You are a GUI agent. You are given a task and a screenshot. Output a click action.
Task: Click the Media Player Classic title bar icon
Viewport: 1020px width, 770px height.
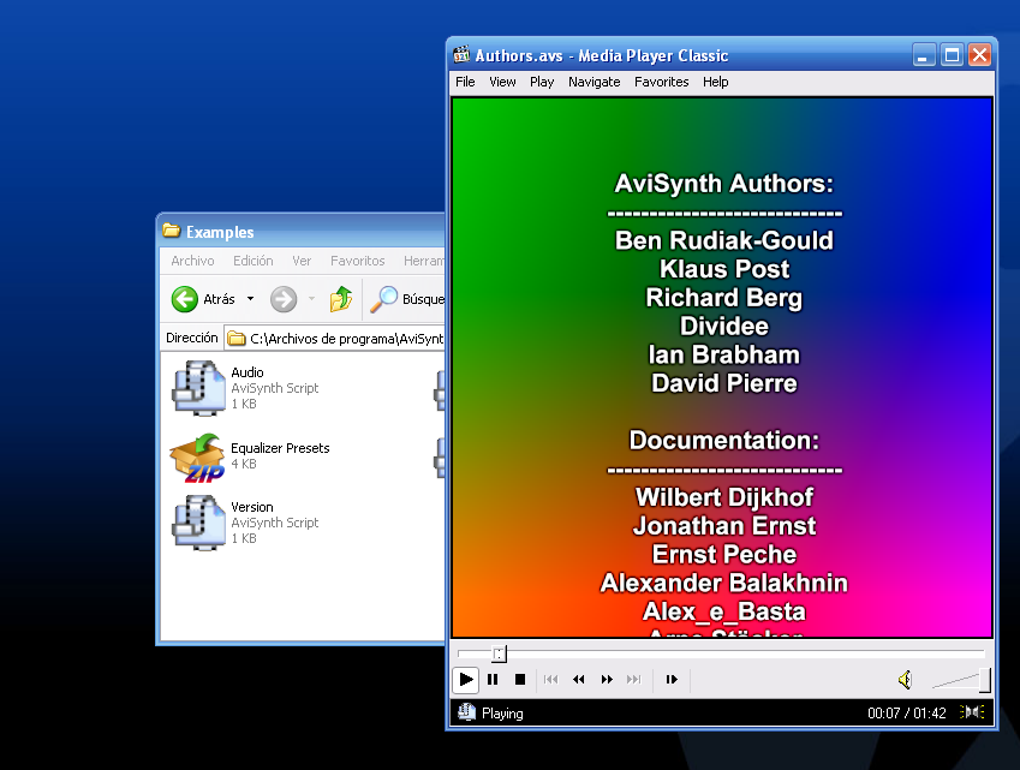[x=461, y=55]
